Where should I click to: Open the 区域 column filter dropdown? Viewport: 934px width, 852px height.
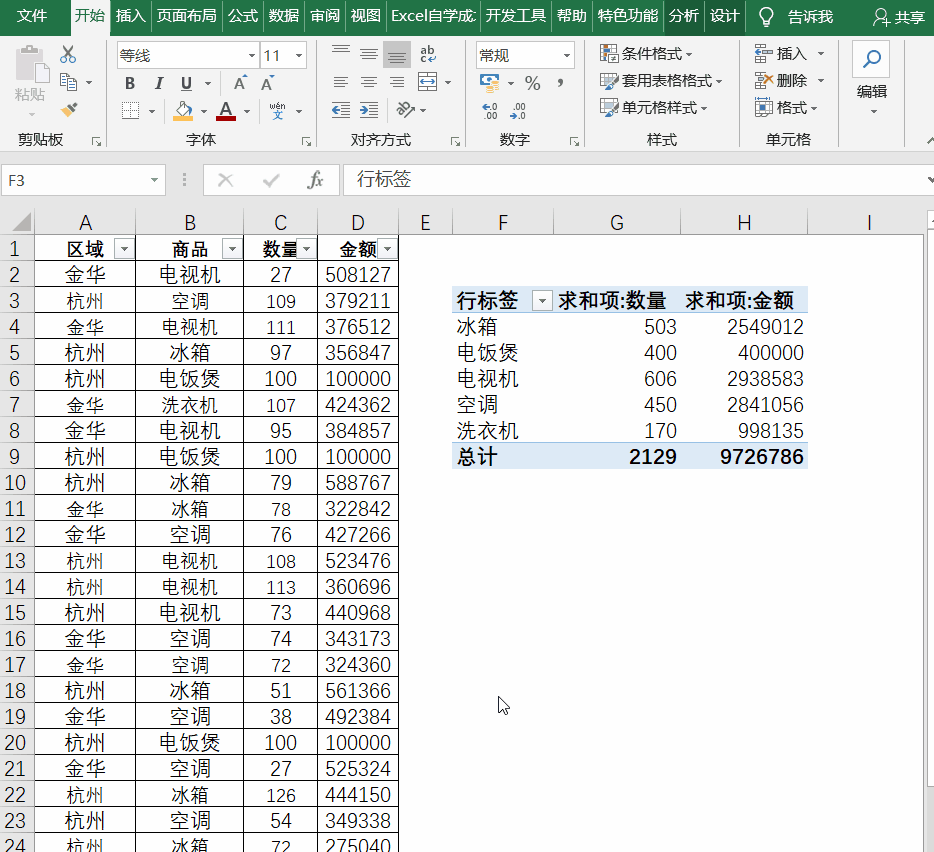tap(124, 247)
